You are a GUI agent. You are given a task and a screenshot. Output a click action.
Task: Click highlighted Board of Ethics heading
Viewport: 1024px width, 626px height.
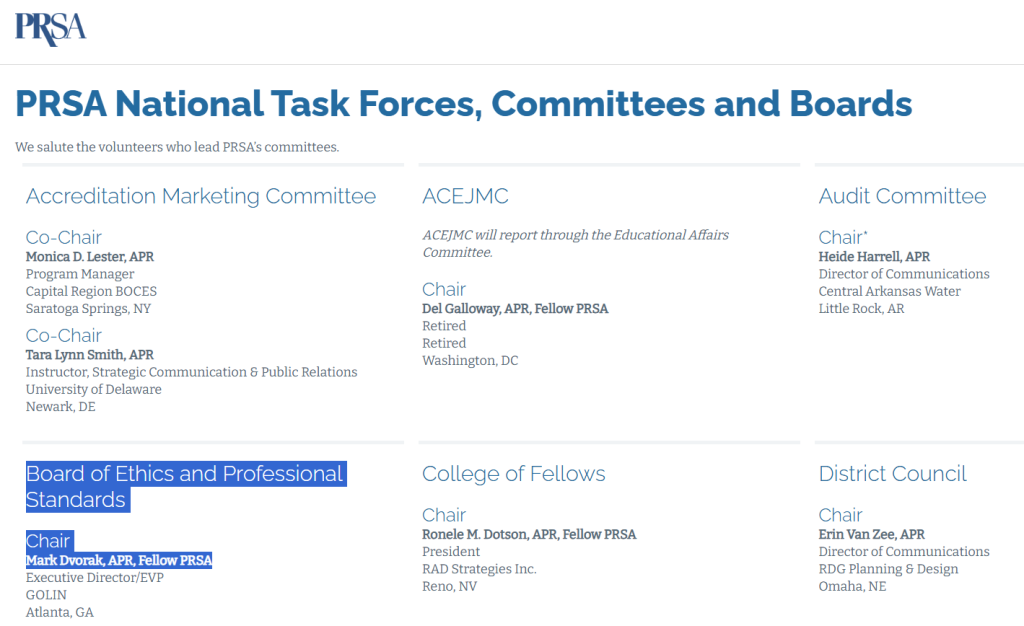tap(185, 486)
